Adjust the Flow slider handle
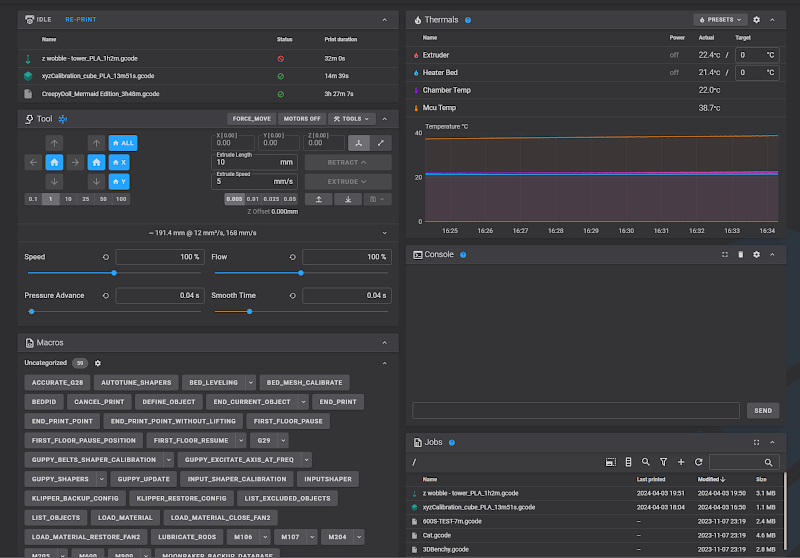Viewport: 800px width, 558px height. click(301, 273)
